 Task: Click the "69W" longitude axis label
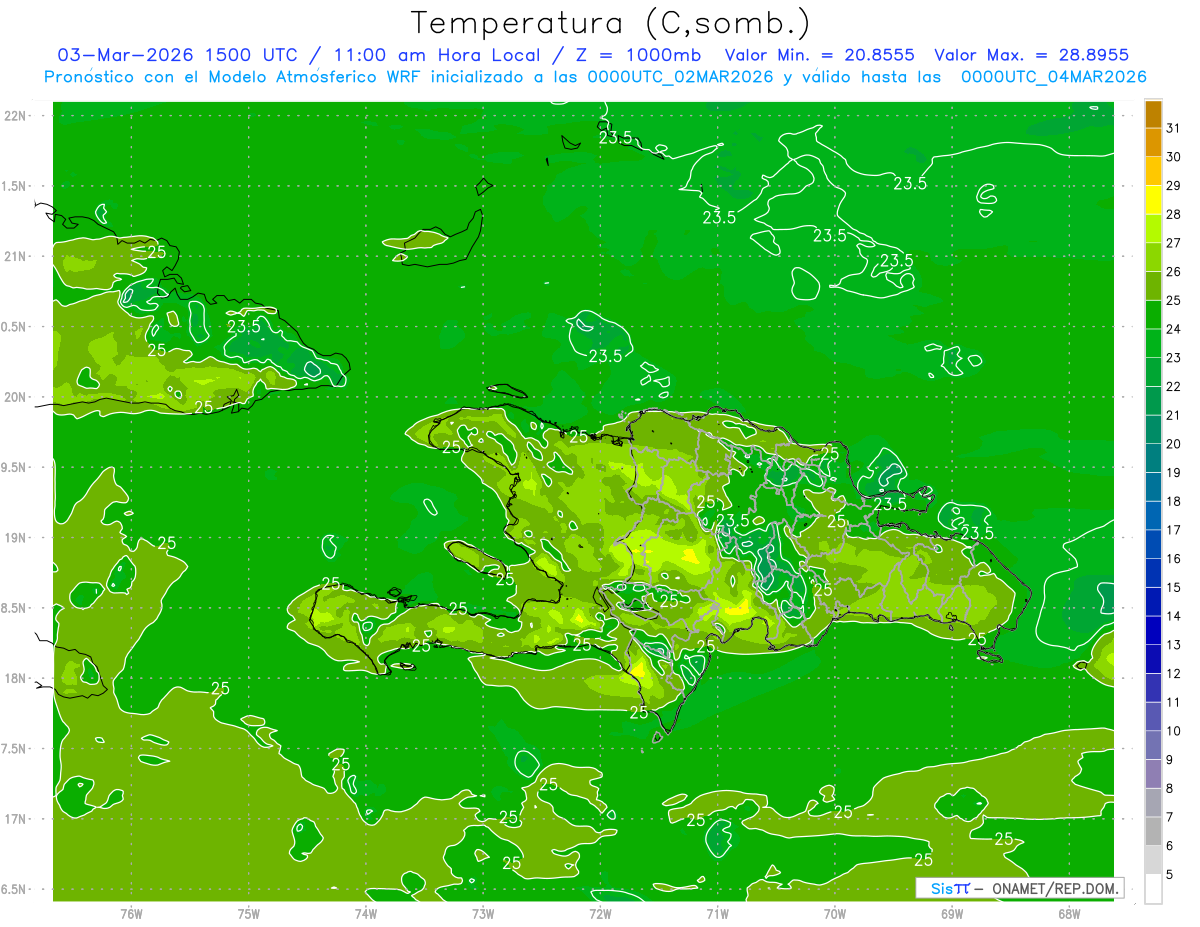[952, 913]
